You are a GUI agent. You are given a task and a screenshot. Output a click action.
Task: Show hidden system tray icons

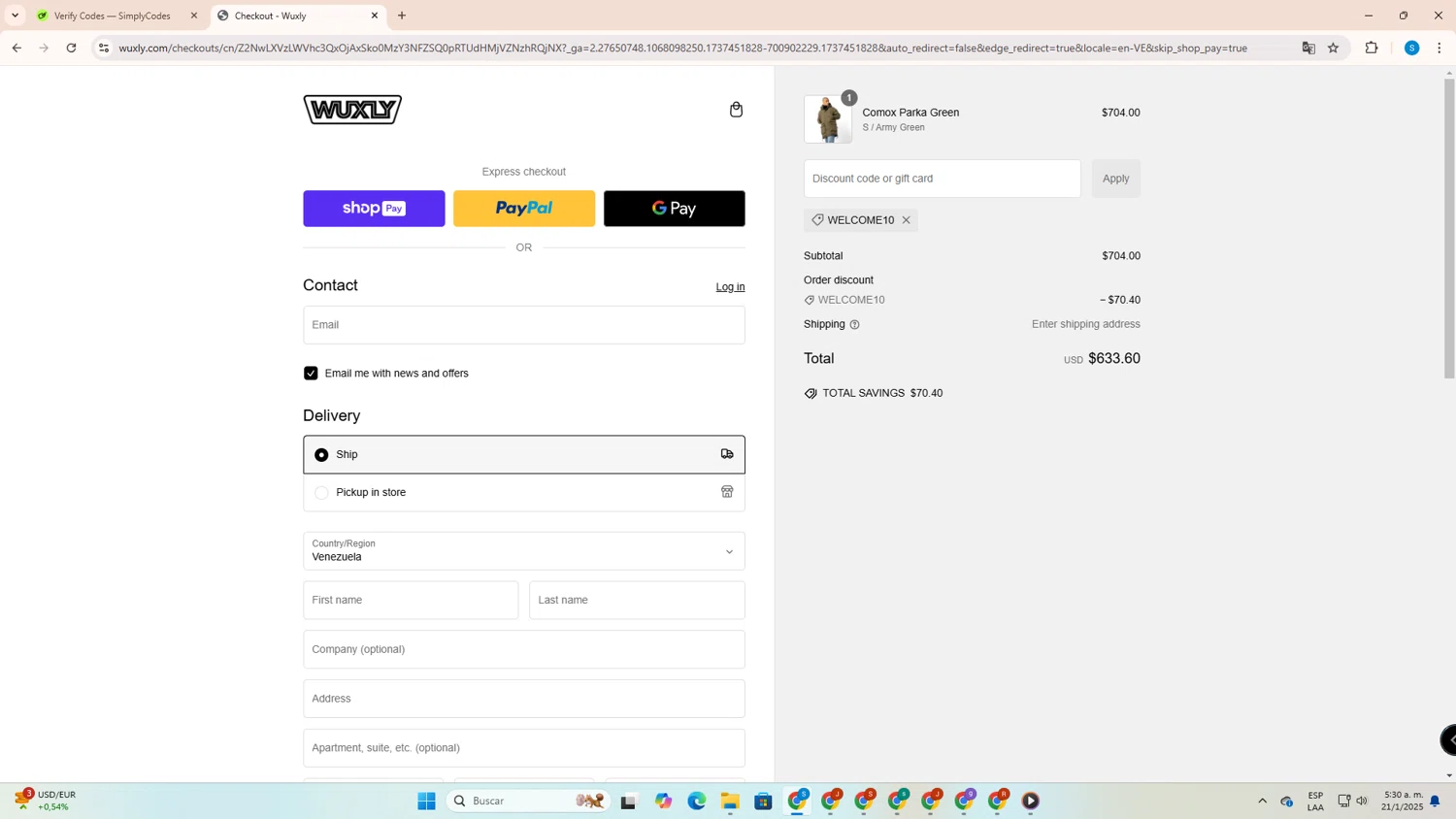tap(1262, 802)
